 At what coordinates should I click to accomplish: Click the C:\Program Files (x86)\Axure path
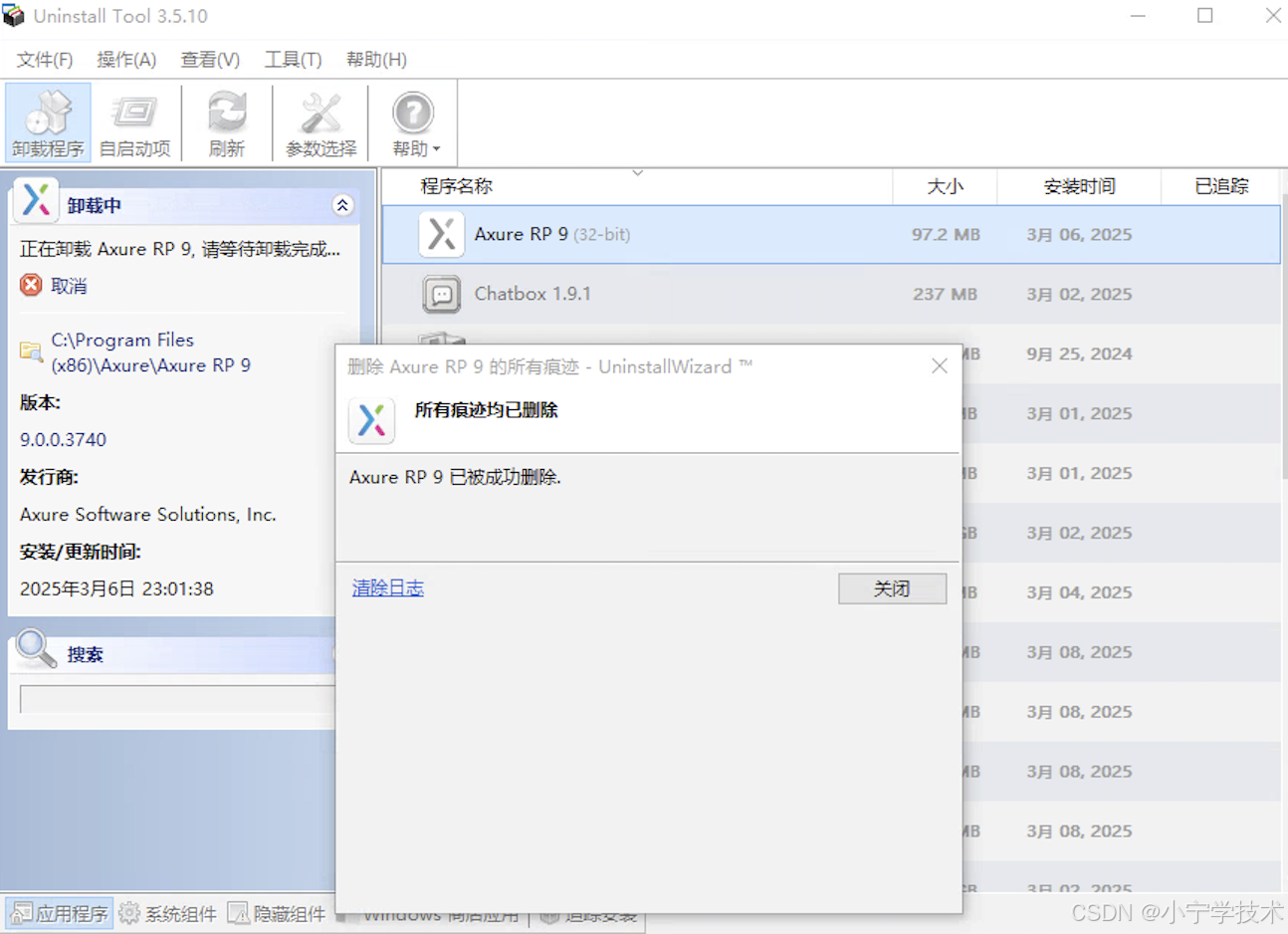tap(151, 352)
